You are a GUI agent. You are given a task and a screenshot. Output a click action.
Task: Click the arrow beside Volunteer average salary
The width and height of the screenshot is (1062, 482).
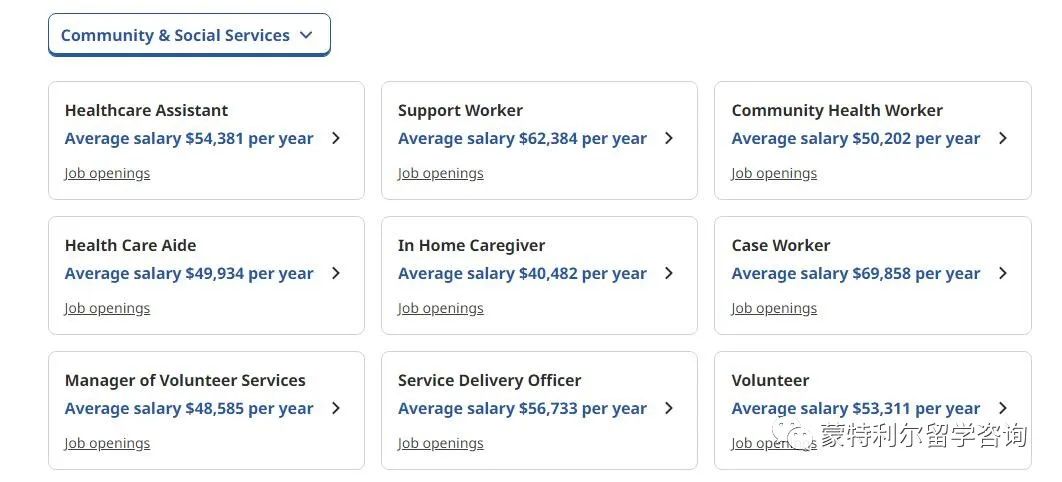tap(1003, 408)
